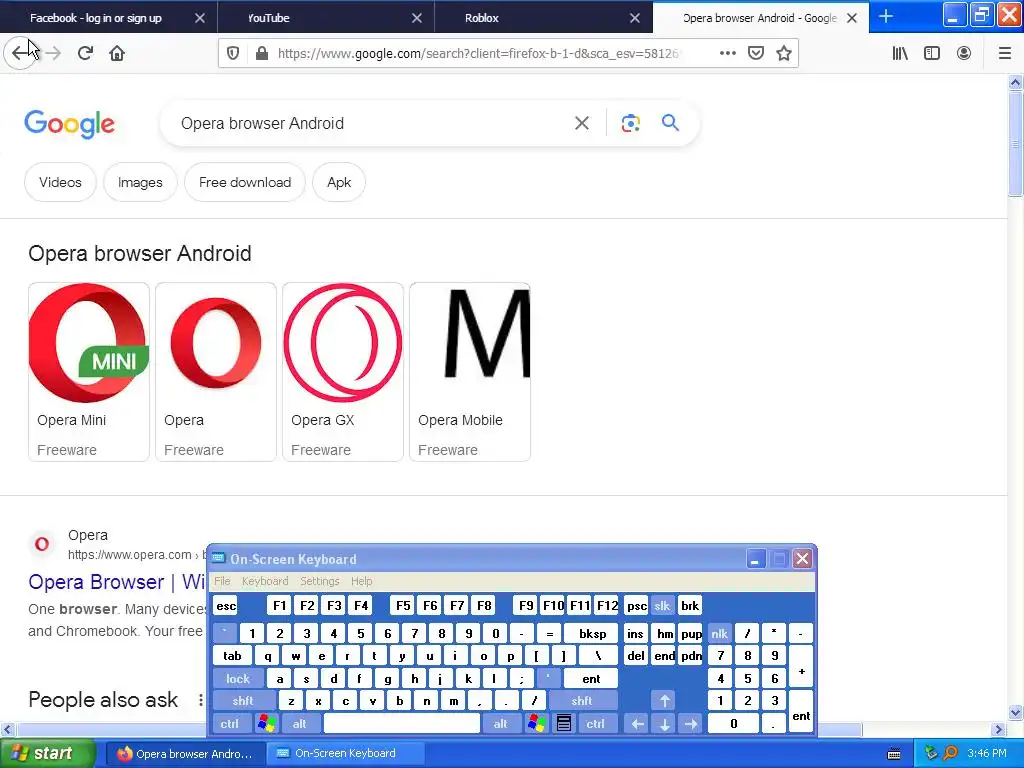This screenshot has height=768, width=1024.
Task: Click the up arrow key on On-Screen Keyboard
Action: (664, 701)
